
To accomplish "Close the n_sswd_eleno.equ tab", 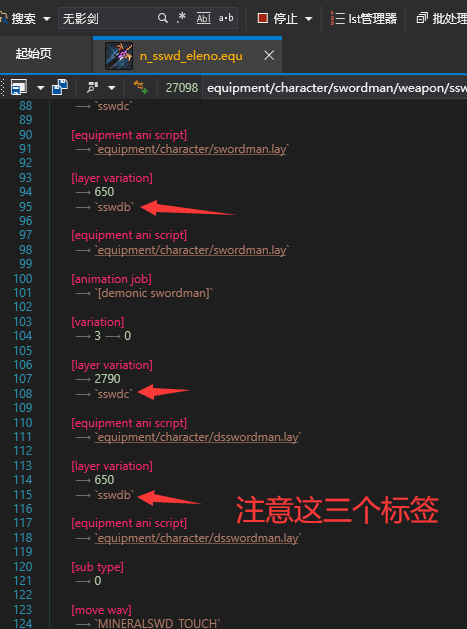I will coord(269,55).
